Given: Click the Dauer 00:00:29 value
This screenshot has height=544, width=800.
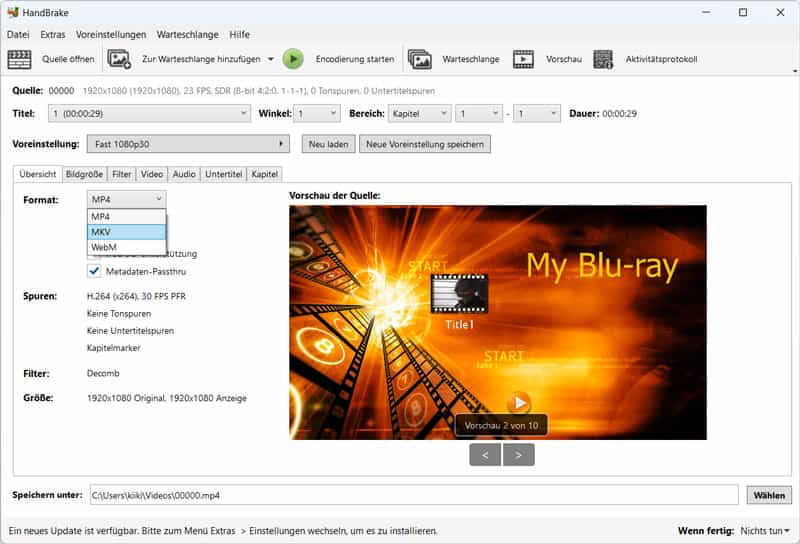Looking at the screenshot, I should 619,113.
